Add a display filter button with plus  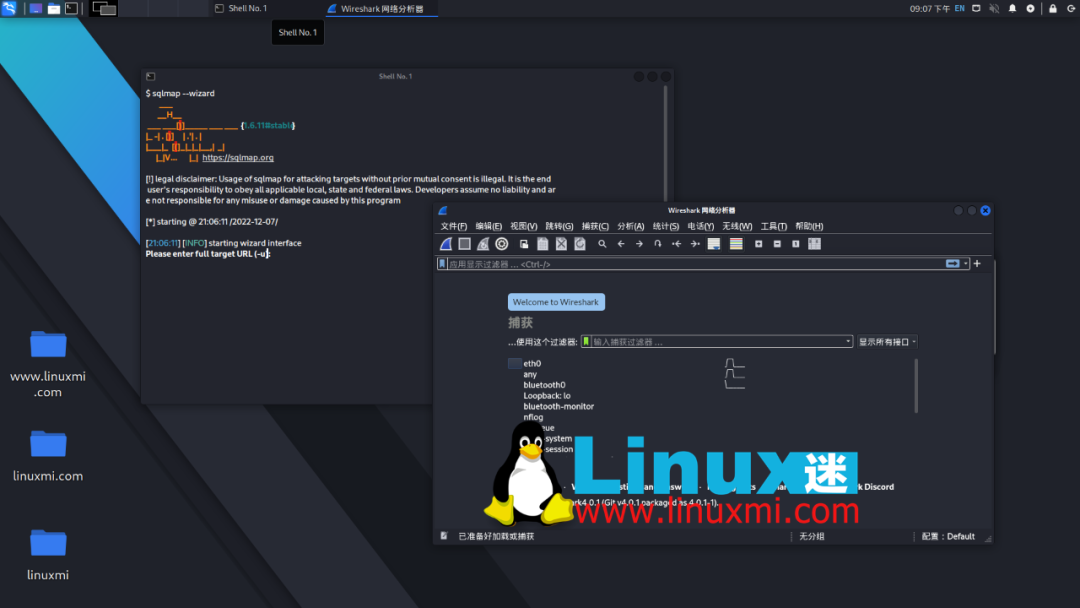pyautogui.click(x=977, y=264)
